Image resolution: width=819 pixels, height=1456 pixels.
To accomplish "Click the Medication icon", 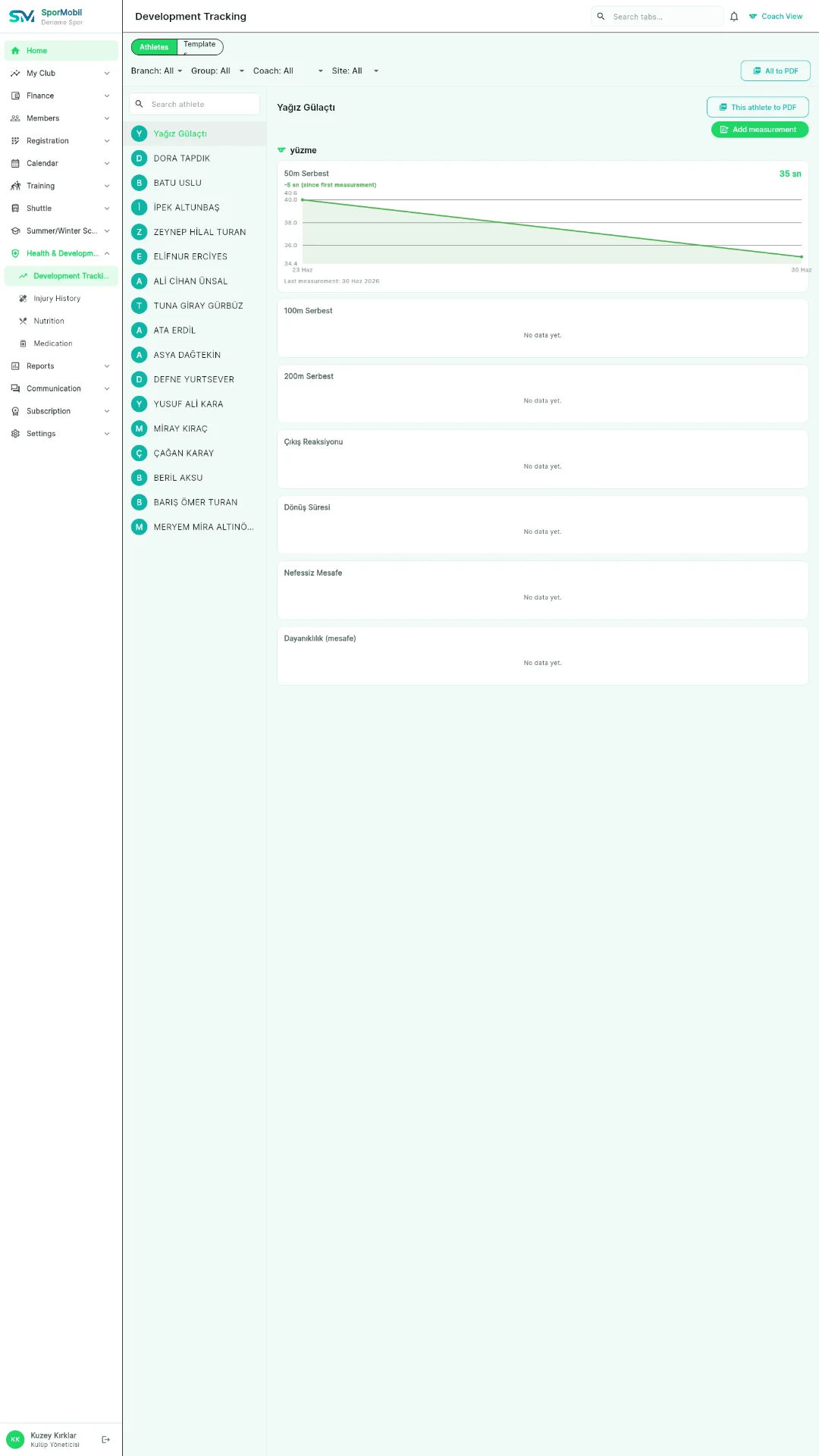I will pyautogui.click(x=23, y=344).
